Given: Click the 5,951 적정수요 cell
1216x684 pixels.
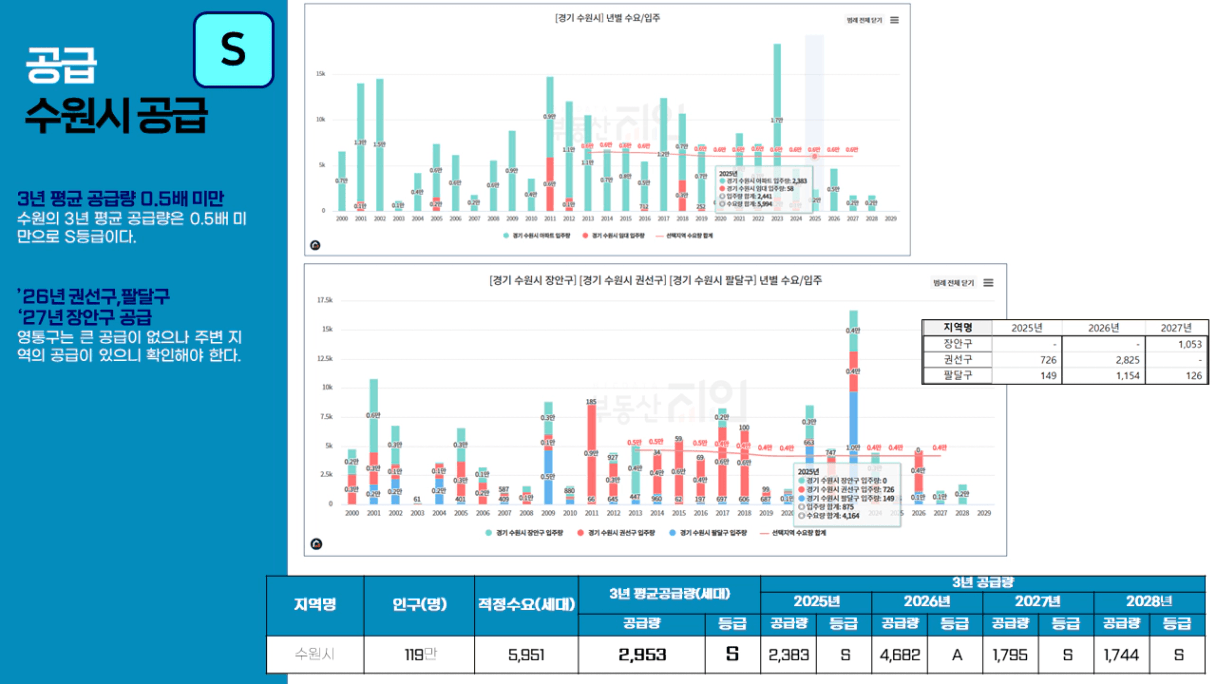Looking at the screenshot, I should (x=526, y=654).
